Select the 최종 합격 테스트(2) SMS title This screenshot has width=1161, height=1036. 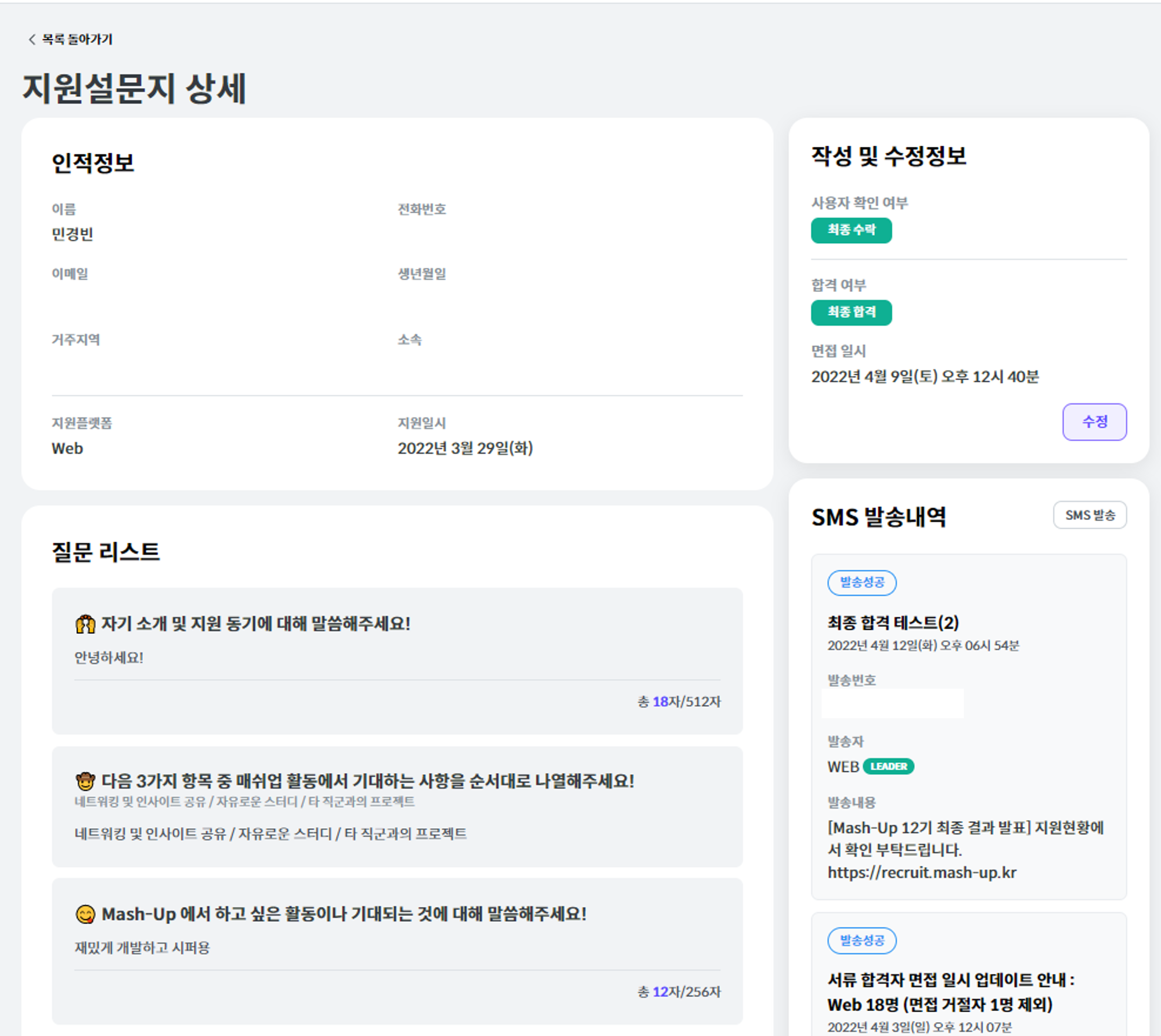point(893,623)
